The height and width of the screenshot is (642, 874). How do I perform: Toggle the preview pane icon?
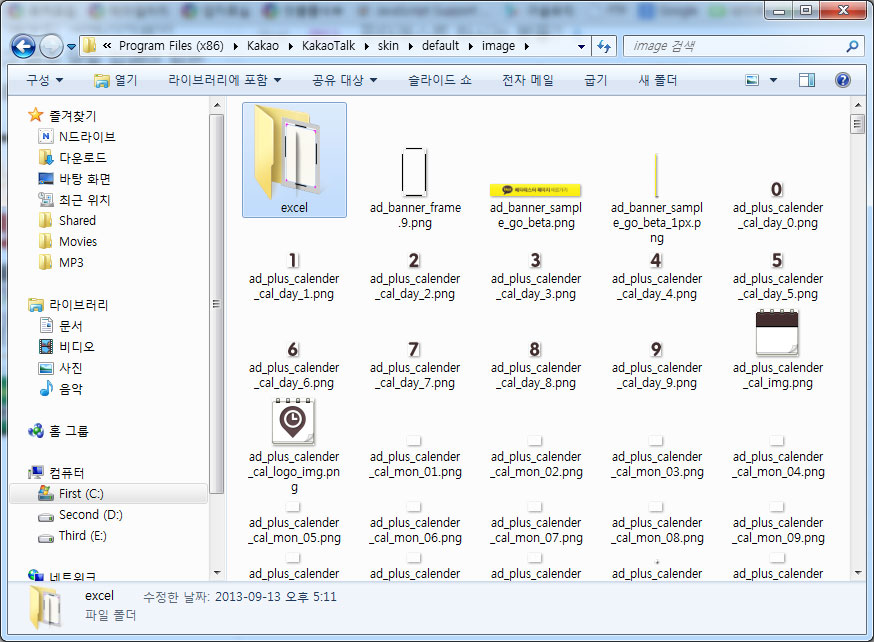pos(806,80)
